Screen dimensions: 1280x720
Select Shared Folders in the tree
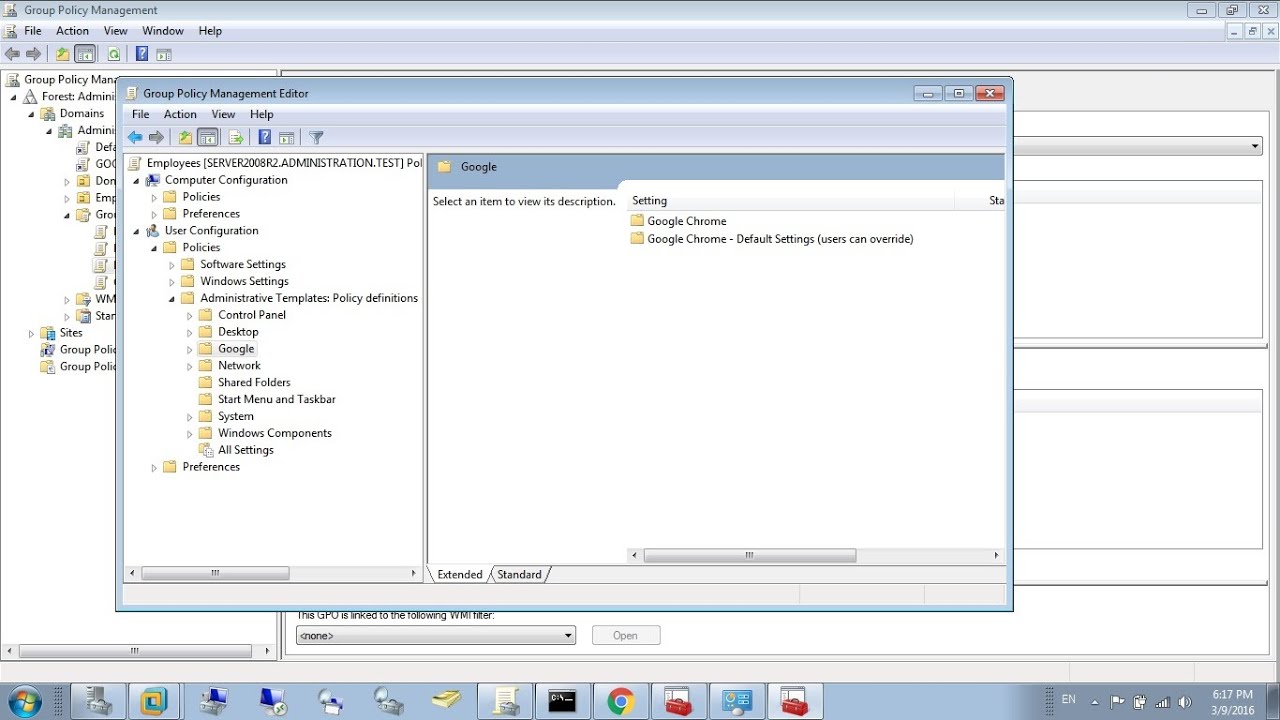tap(254, 383)
